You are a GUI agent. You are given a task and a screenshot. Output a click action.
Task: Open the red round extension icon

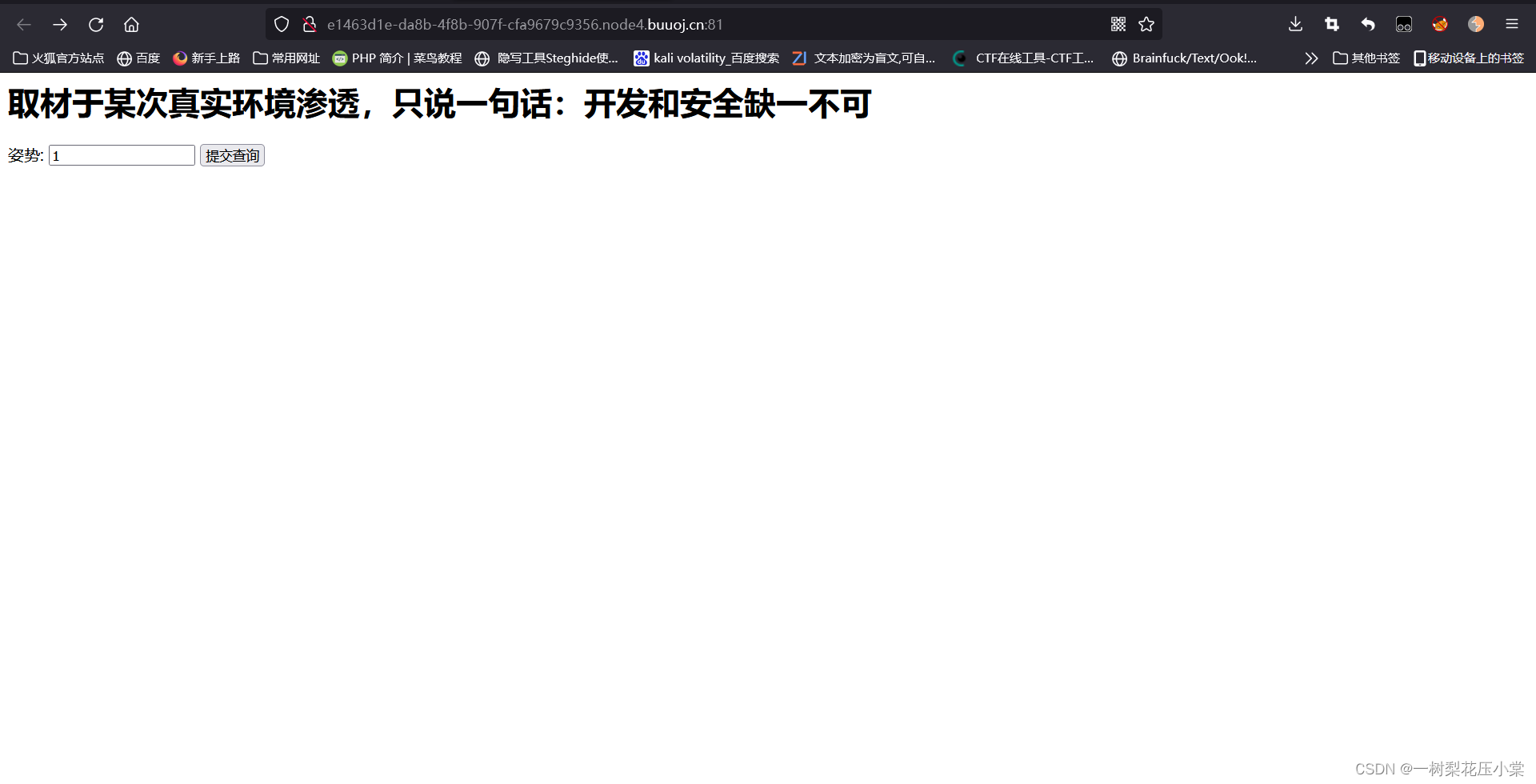click(1440, 25)
